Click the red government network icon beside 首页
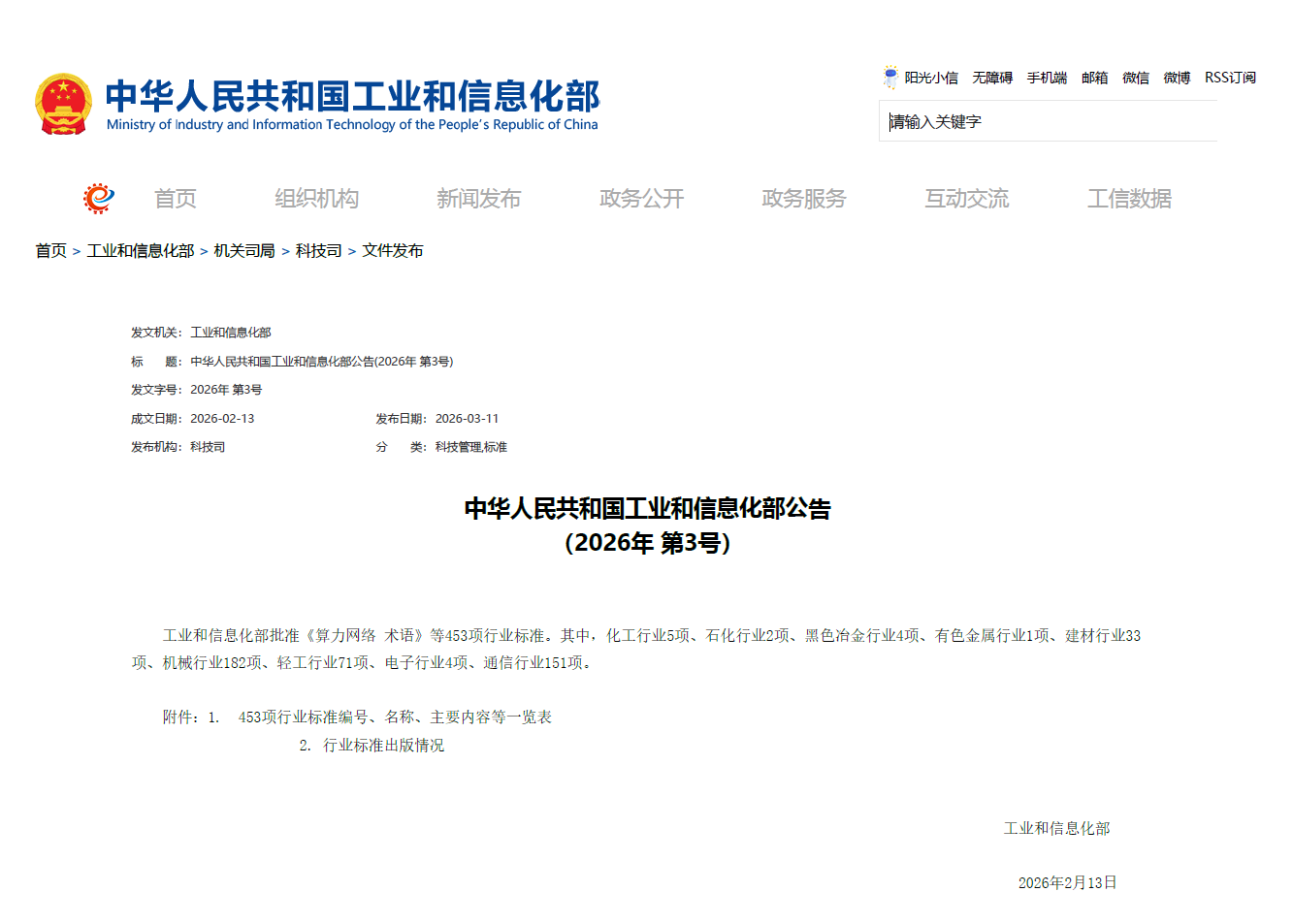The height and width of the screenshot is (924, 1293). [x=97, y=197]
